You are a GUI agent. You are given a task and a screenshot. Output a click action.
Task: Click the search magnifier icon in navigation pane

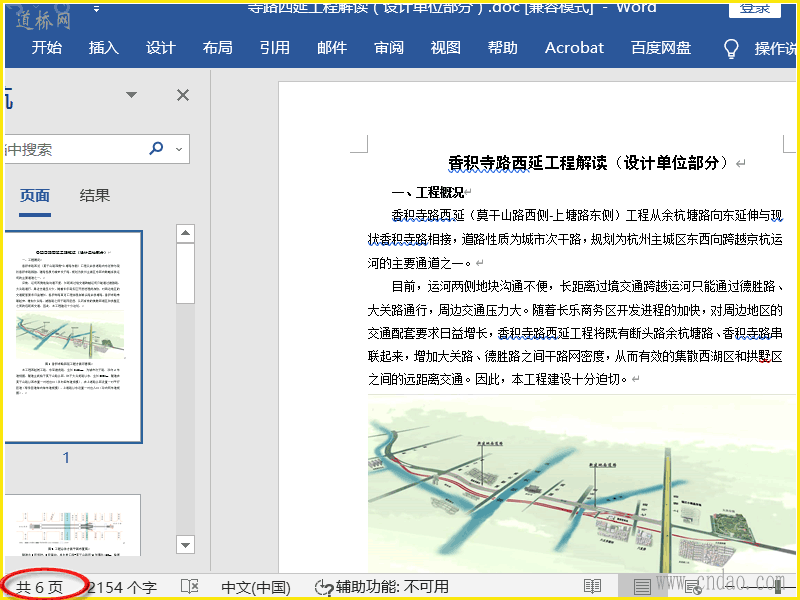[x=156, y=149]
